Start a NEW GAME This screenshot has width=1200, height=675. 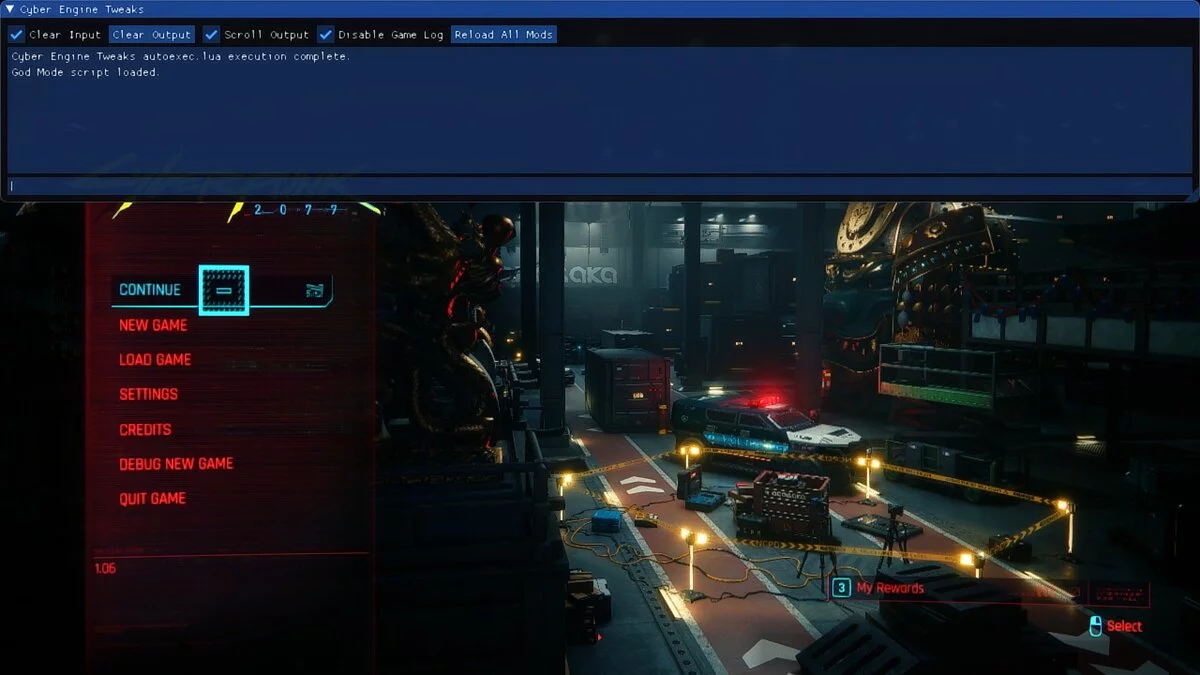pyautogui.click(x=153, y=325)
